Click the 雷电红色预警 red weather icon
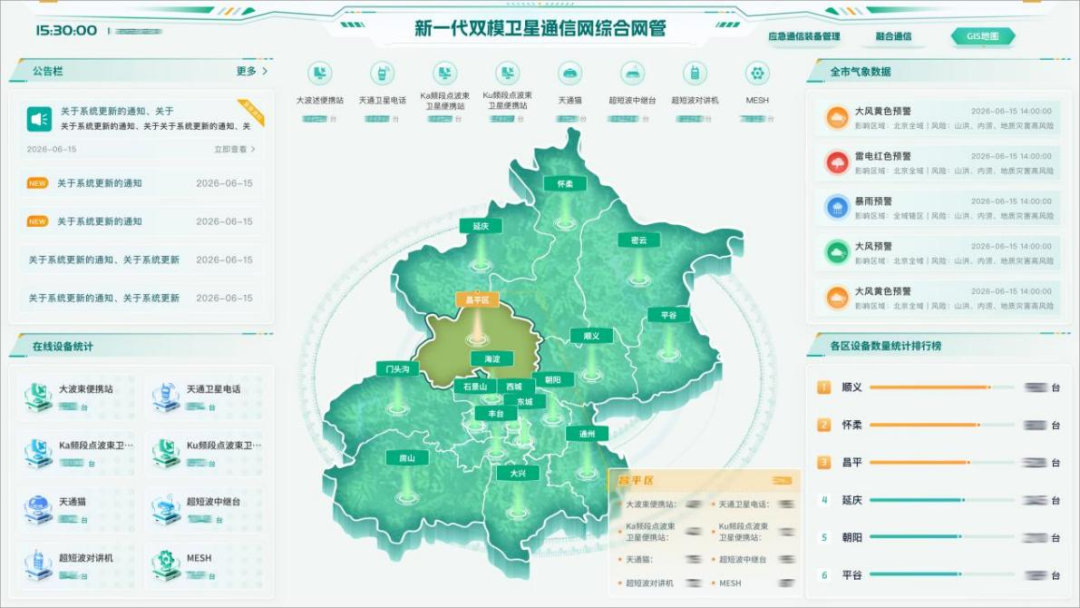Screen dimensions: 1080x608 [838, 163]
